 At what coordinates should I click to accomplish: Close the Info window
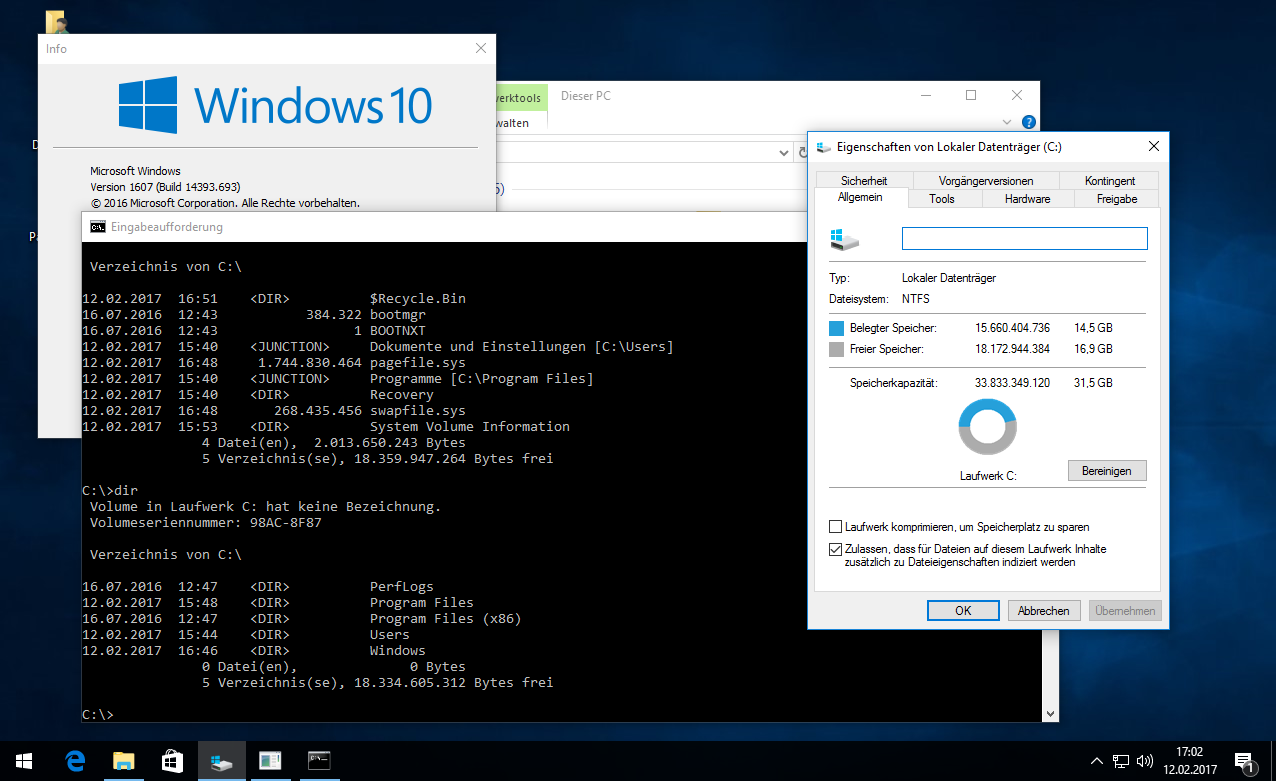(x=481, y=48)
